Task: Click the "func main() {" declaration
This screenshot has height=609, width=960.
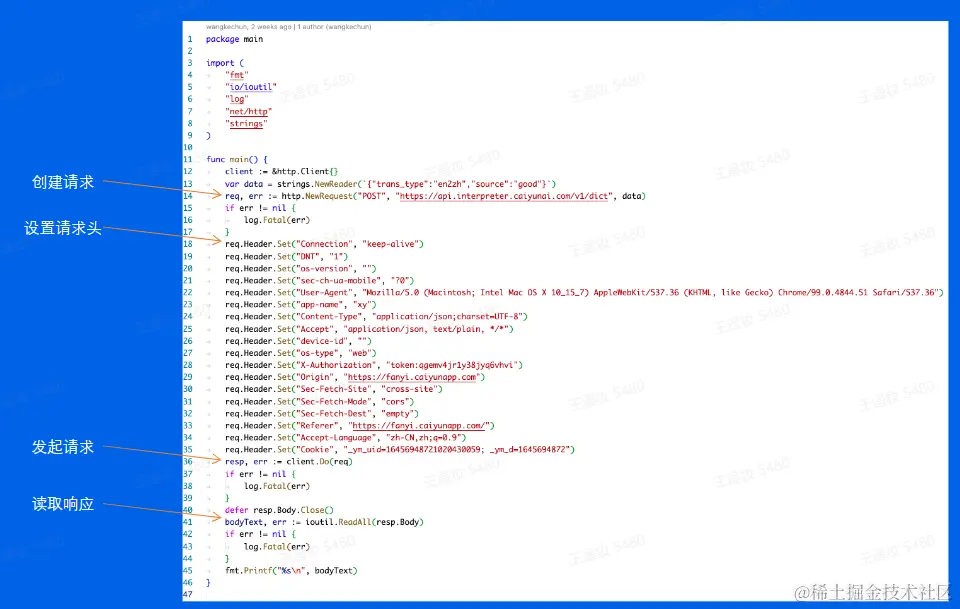Action: click(237, 159)
